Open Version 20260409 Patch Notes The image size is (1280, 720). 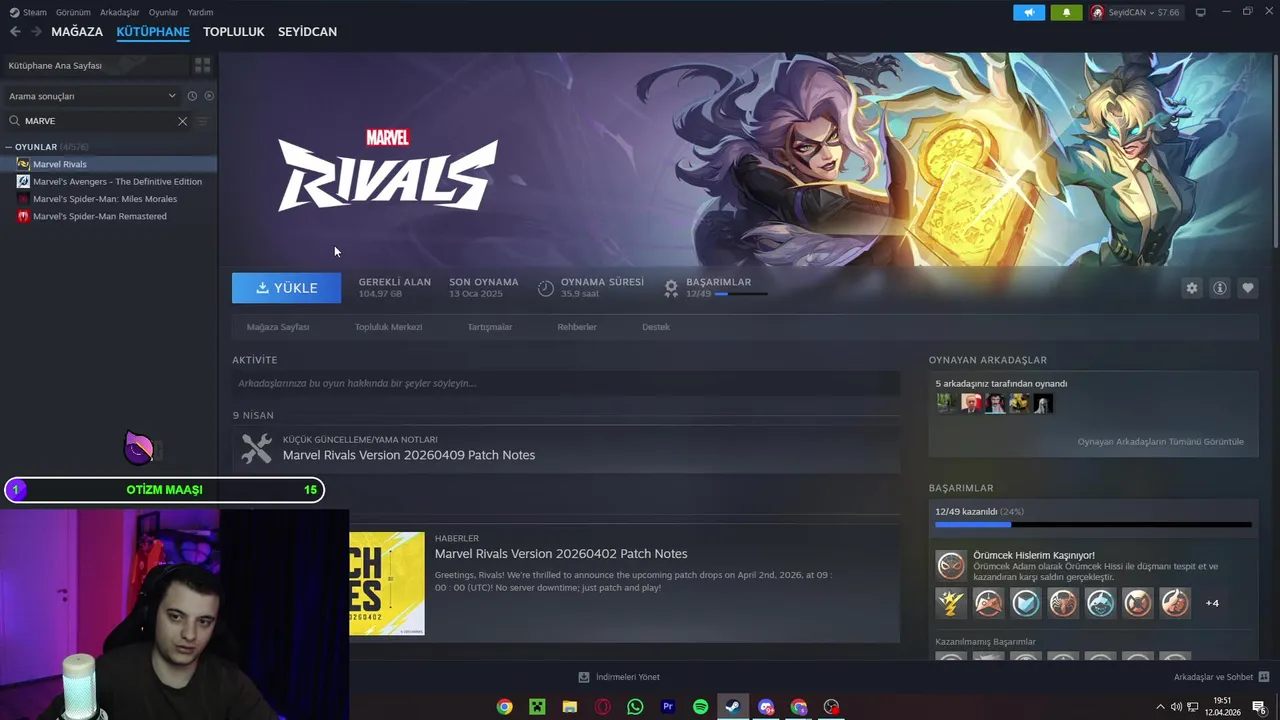[409, 455]
